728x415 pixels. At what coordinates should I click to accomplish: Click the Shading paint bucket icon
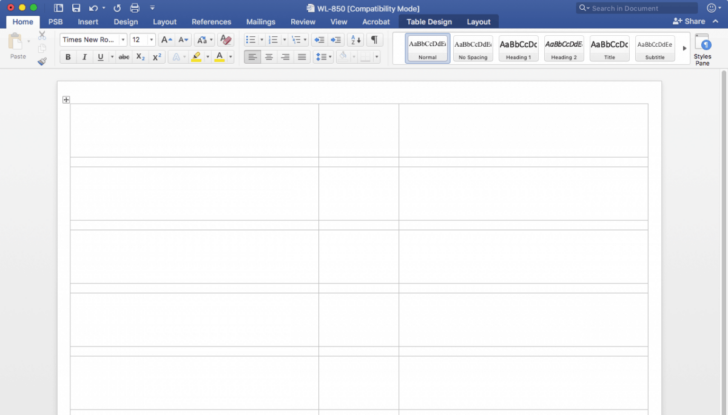(343, 57)
